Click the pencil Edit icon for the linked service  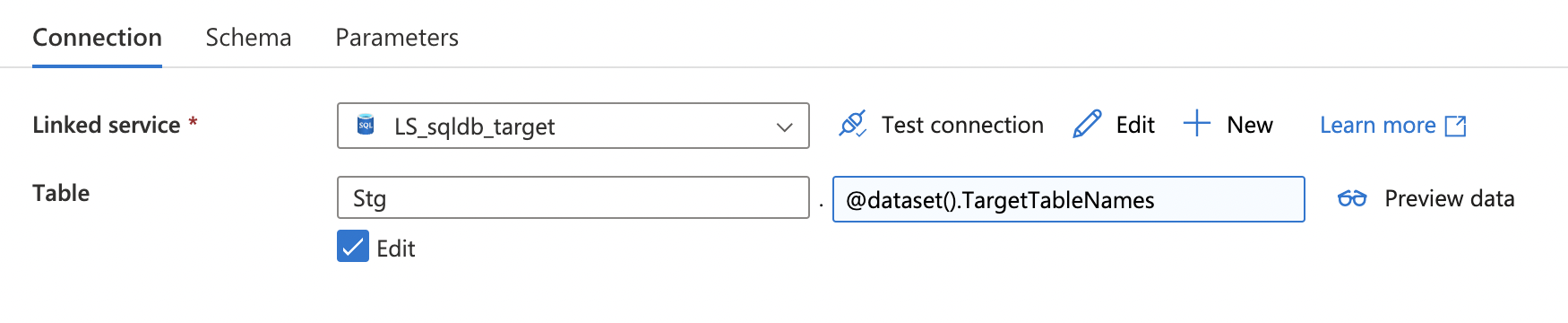point(1087,125)
